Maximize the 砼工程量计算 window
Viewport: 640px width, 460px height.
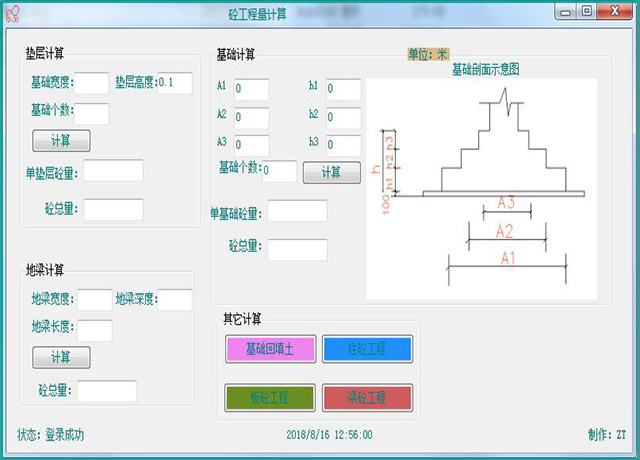pos(587,11)
